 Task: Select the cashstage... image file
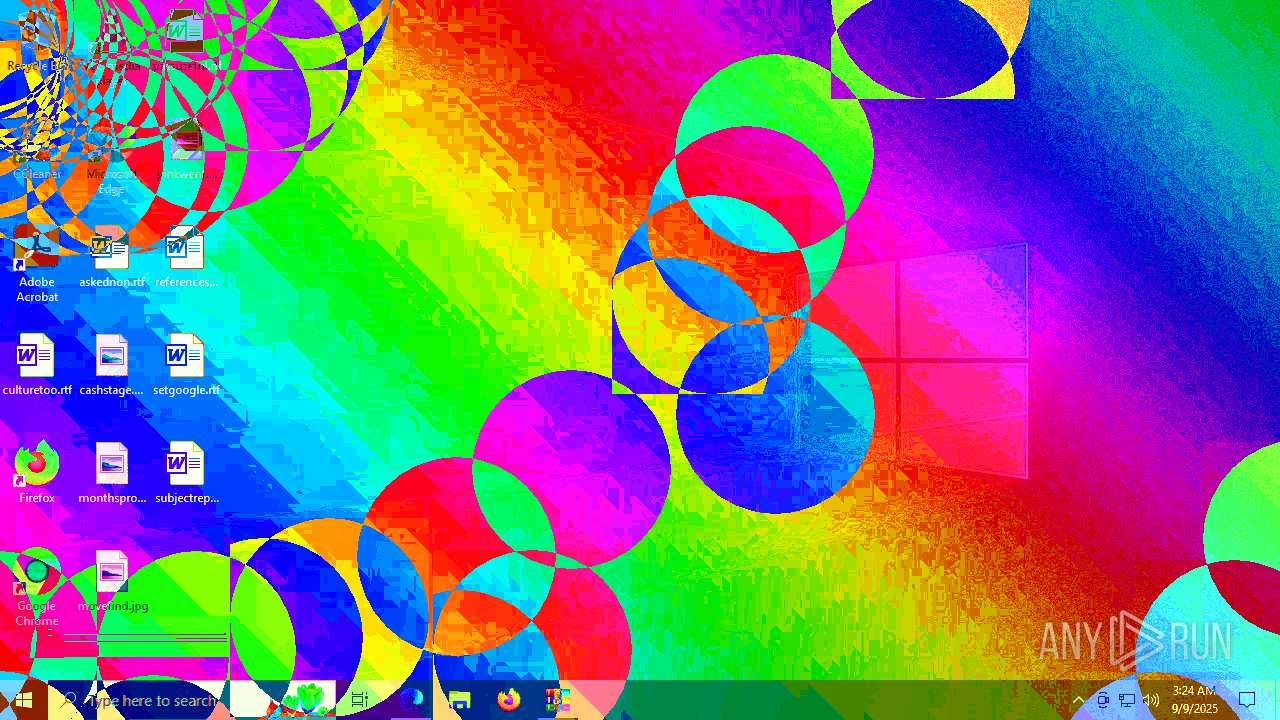tap(111, 366)
